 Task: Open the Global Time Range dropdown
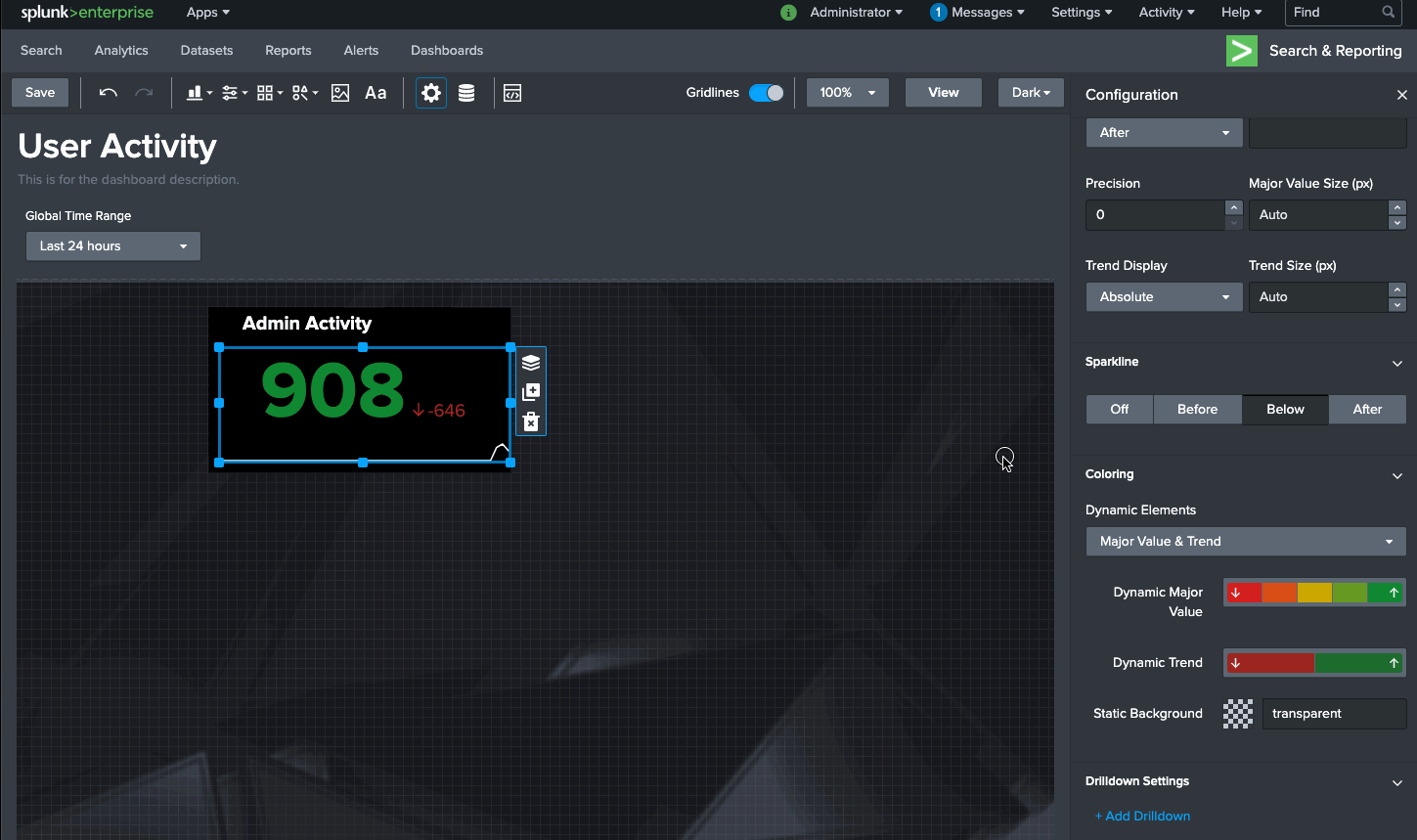point(112,246)
